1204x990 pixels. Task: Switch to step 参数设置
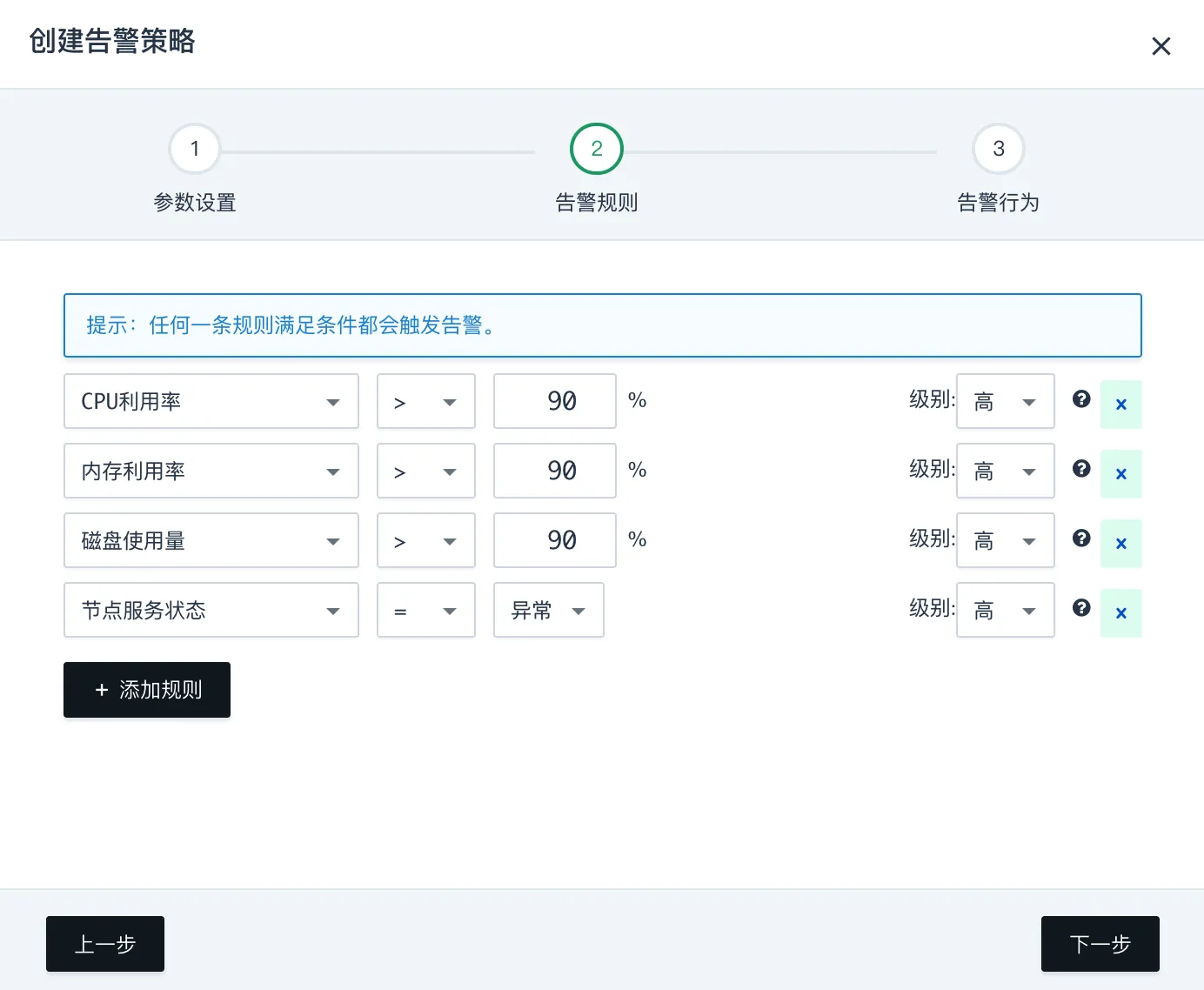194,149
